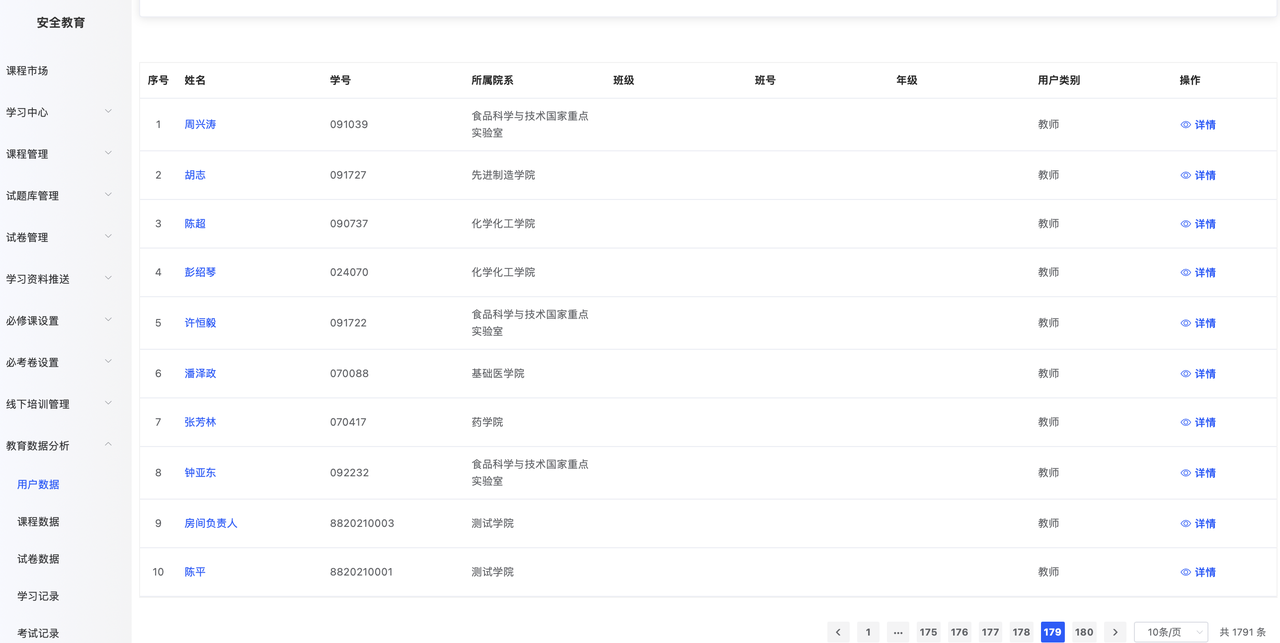Open user profile link 许恒毅

point(200,323)
